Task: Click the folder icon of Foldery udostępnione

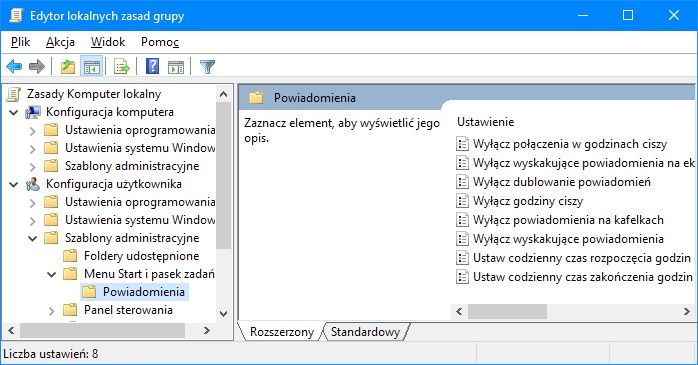Action: click(x=70, y=256)
